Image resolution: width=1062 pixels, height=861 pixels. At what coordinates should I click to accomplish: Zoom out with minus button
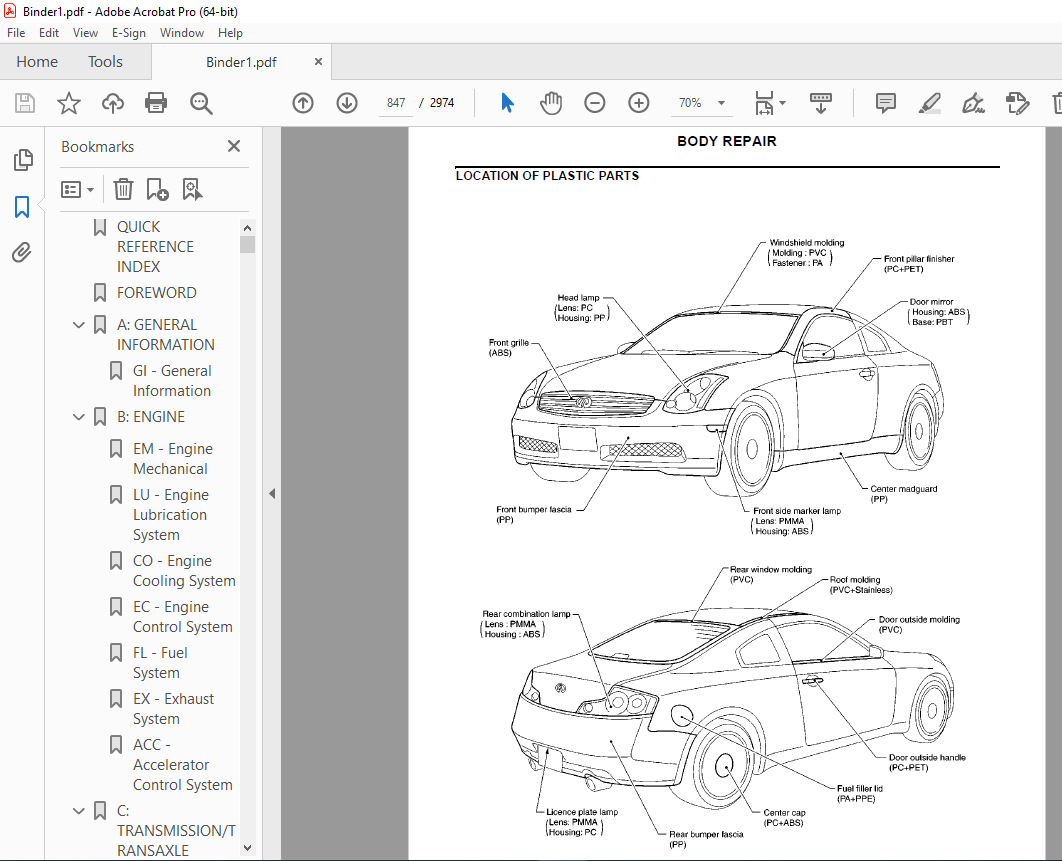[595, 103]
